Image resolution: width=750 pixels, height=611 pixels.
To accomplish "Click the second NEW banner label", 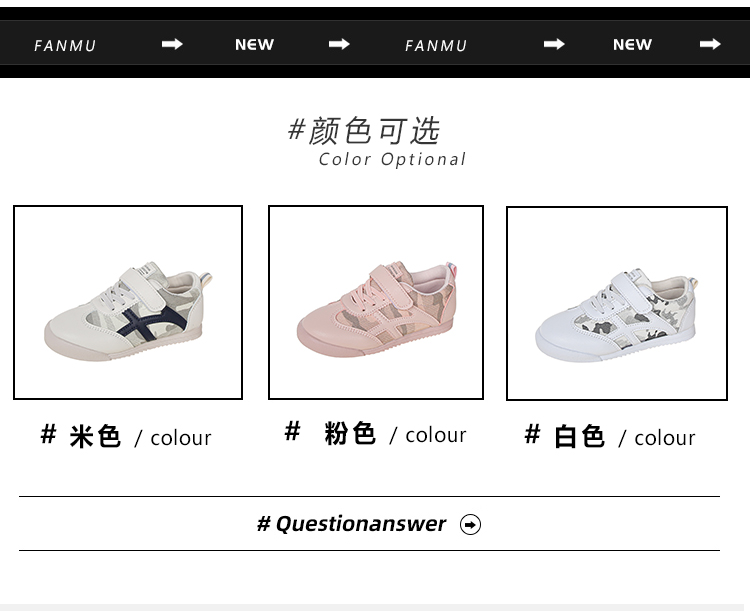I will pos(632,44).
